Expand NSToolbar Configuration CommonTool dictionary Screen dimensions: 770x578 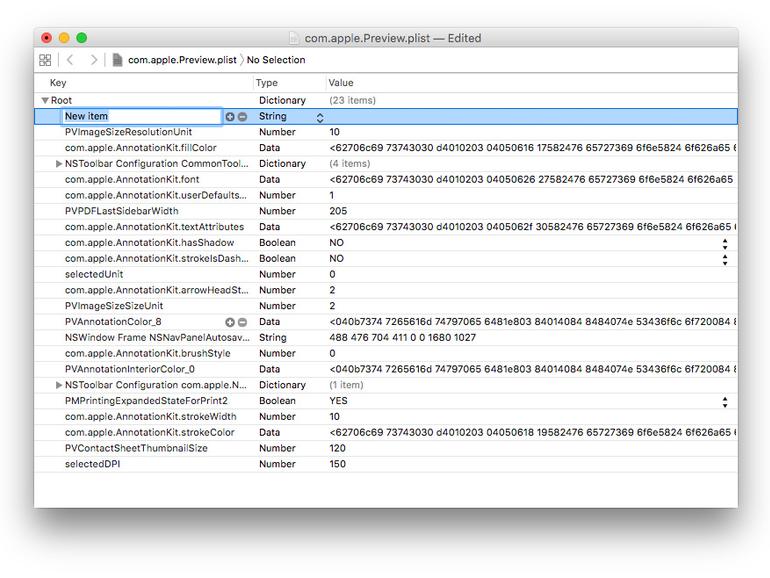pos(59,164)
